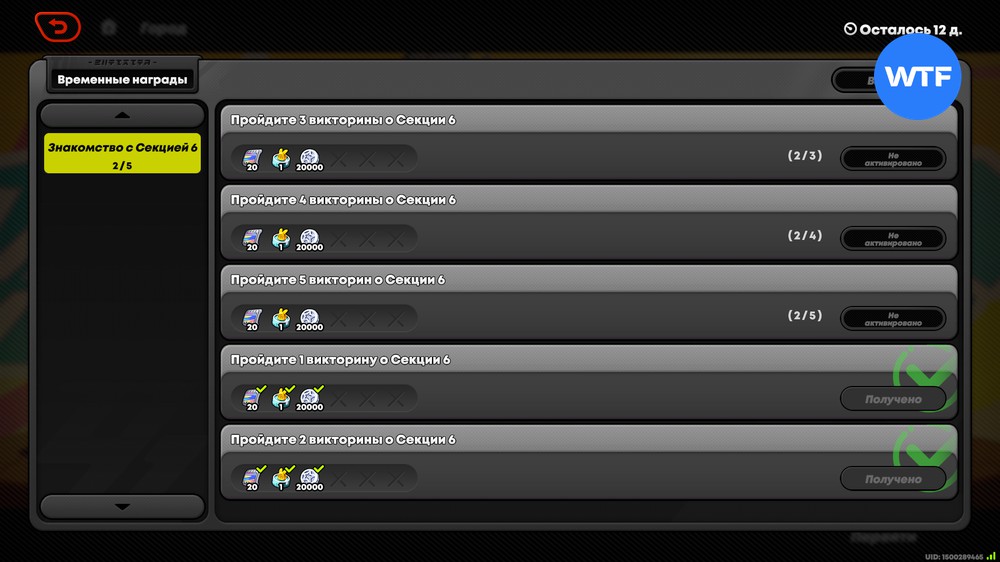
Task: Click the trophy reward in 5-quiz task
Action: (281, 318)
